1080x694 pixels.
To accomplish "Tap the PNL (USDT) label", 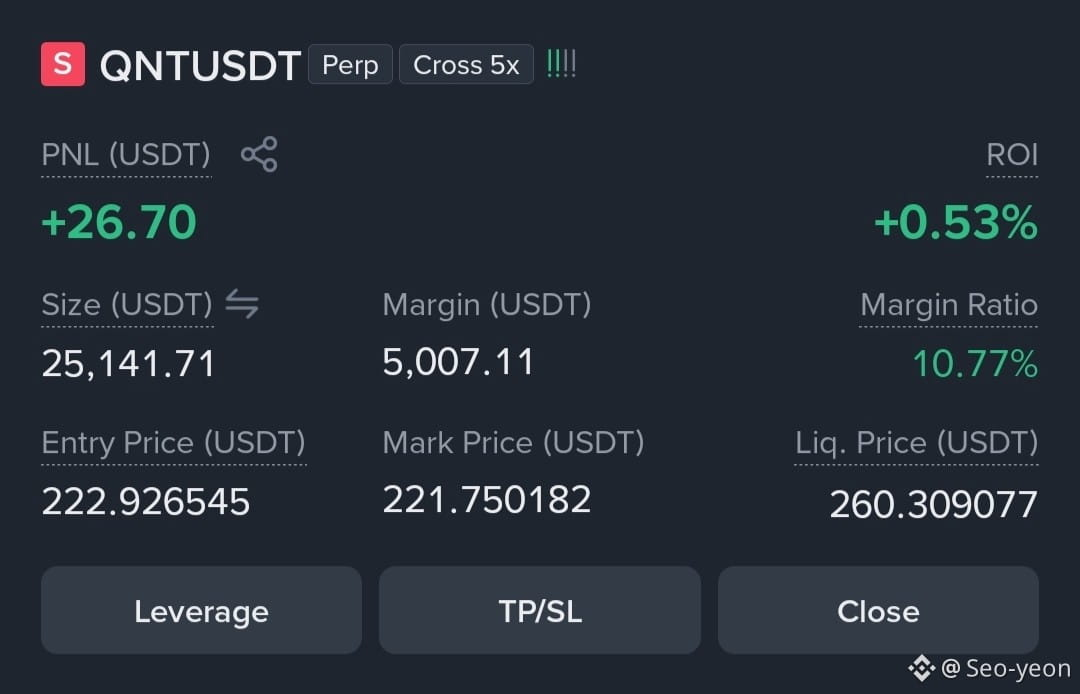I will click(x=126, y=154).
